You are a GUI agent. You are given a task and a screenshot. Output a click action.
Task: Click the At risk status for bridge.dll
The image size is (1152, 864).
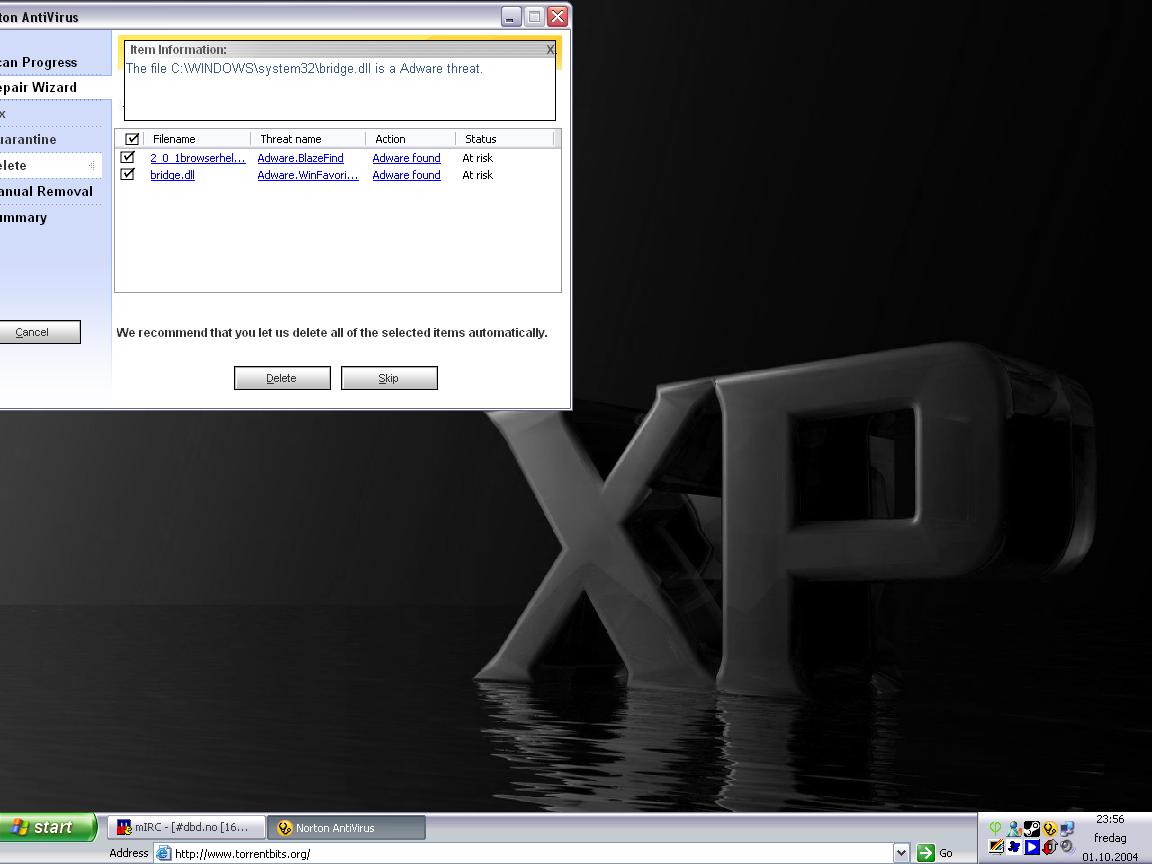pos(478,175)
